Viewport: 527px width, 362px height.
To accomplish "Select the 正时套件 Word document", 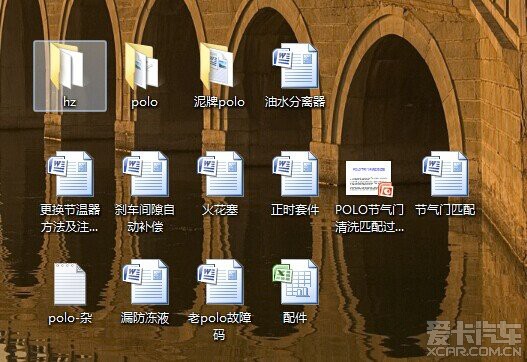I will 295,173.
